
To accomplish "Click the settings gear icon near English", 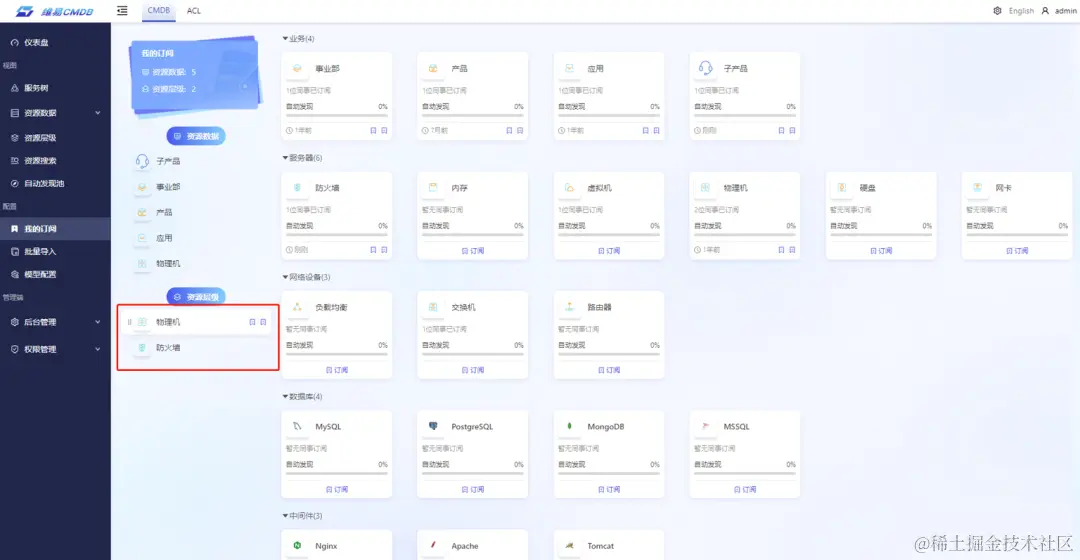I will point(997,10).
